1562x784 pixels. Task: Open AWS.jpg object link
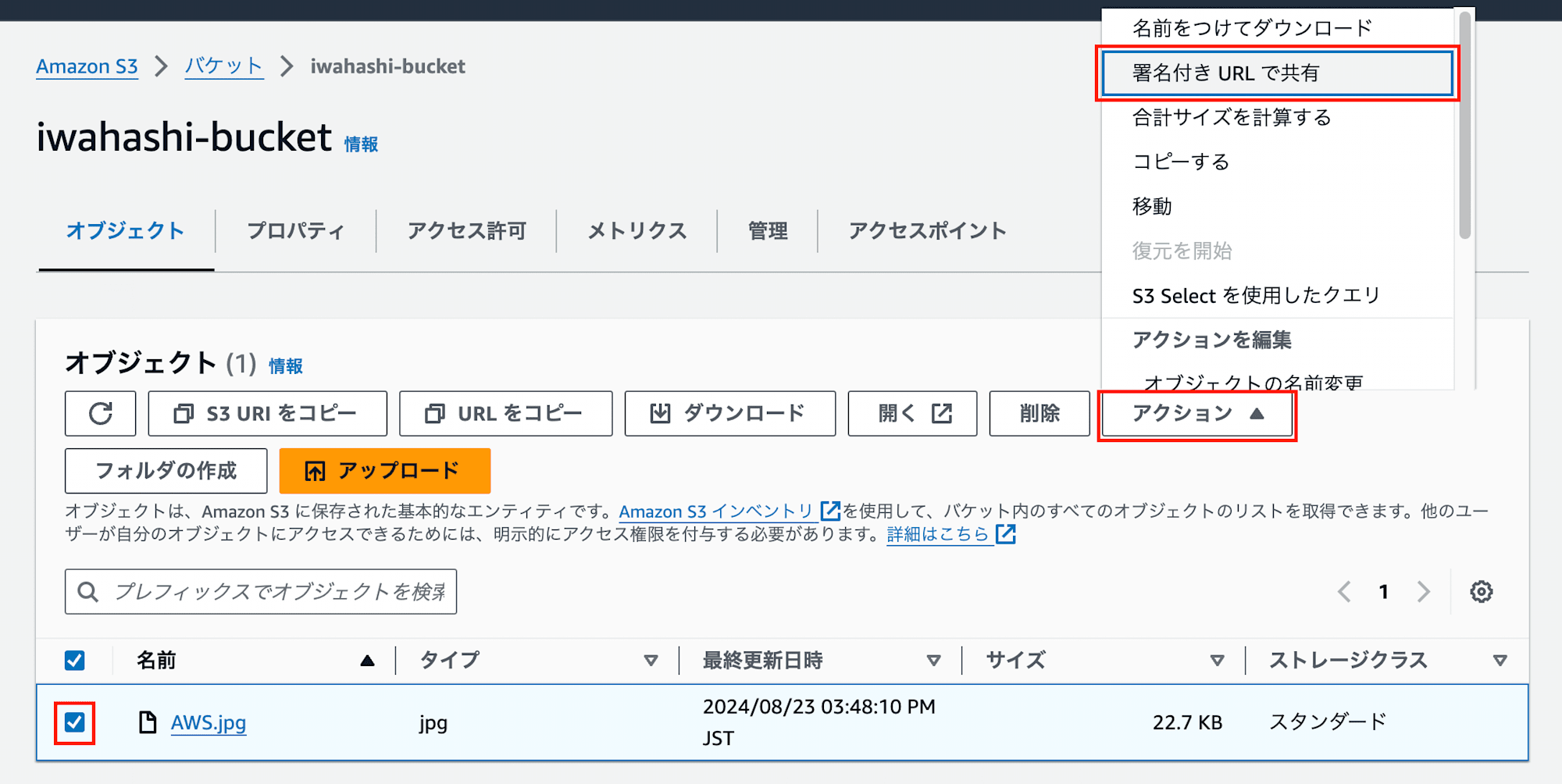(x=209, y=722)
